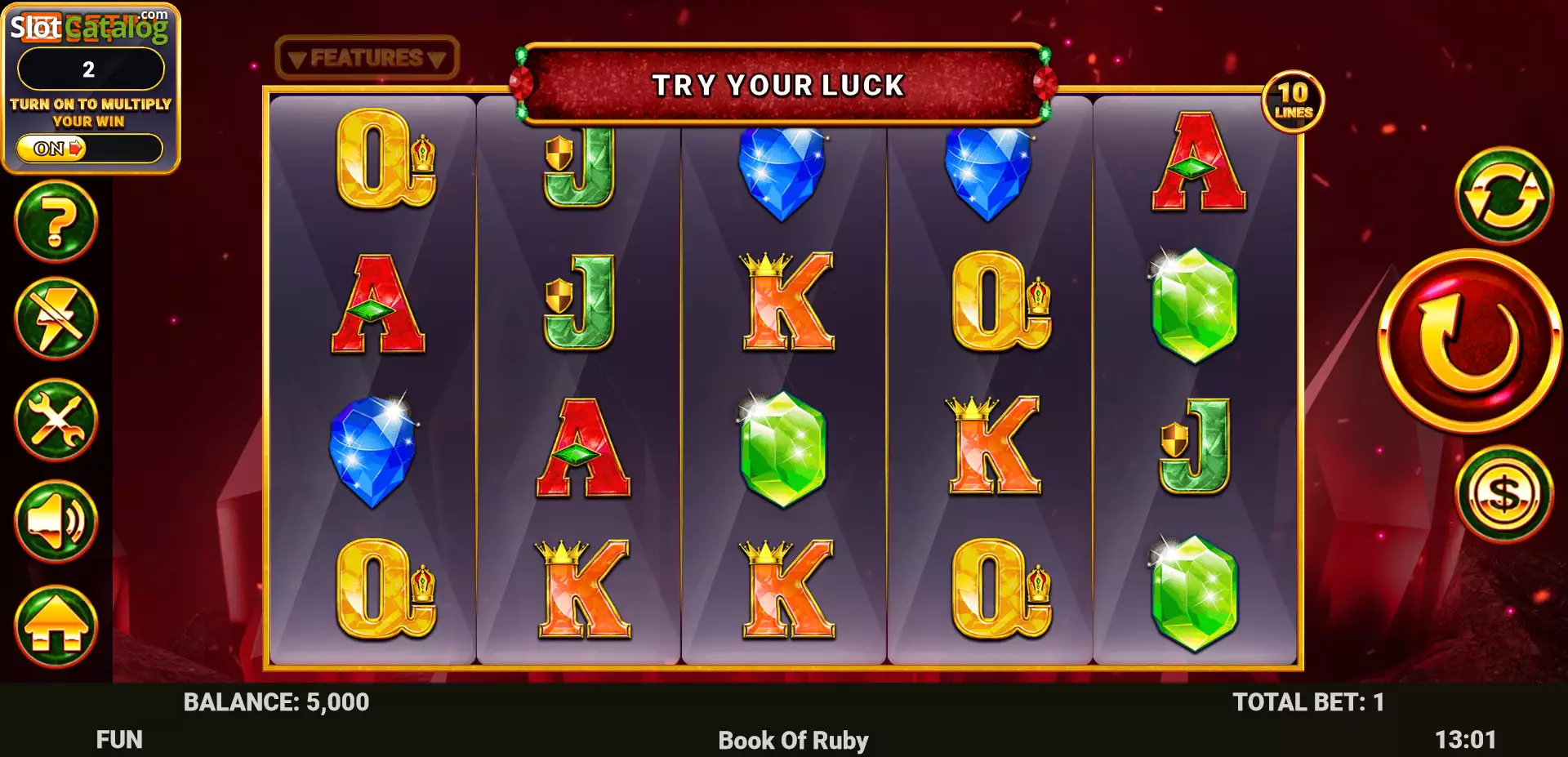1568x757 pixels.
Task: Click the Balance 5,000 display
Action: point(276,702)
